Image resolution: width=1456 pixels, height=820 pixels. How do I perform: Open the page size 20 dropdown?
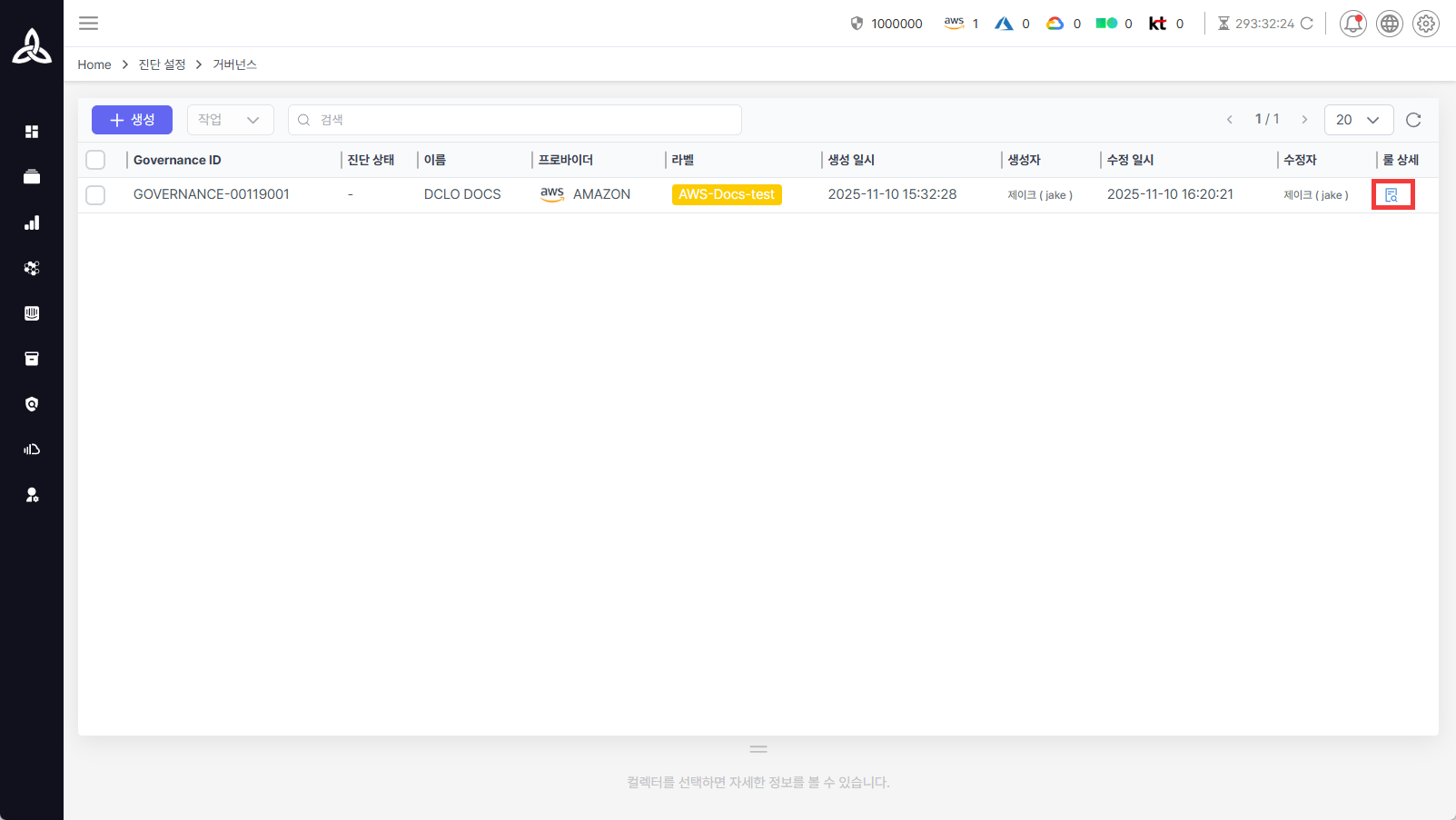click(x=1358, y=120)
